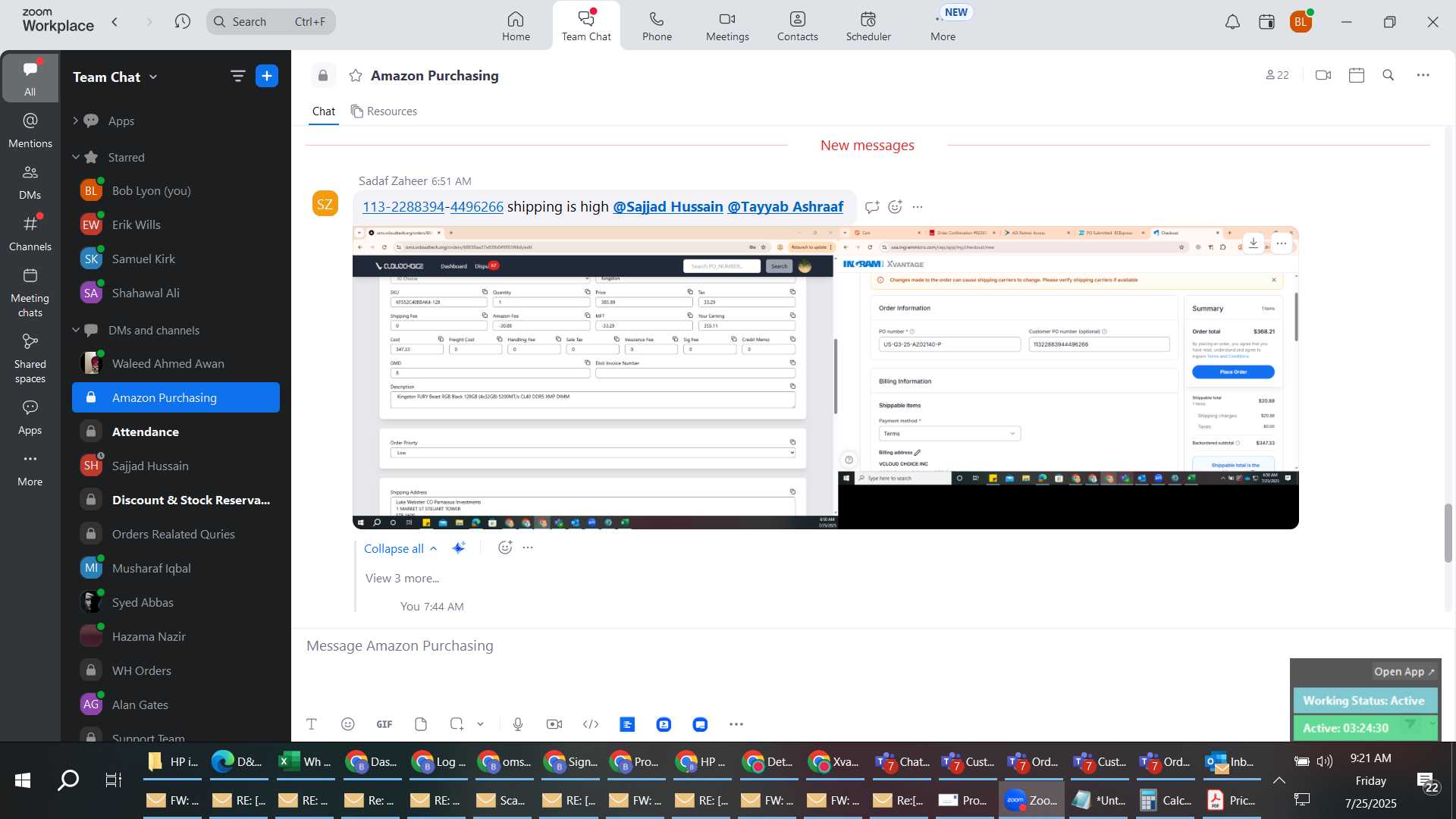This screenshot has width=1456, height=819.
Task: Open order link 113-2288394
Action: click(x=433, y=207)
